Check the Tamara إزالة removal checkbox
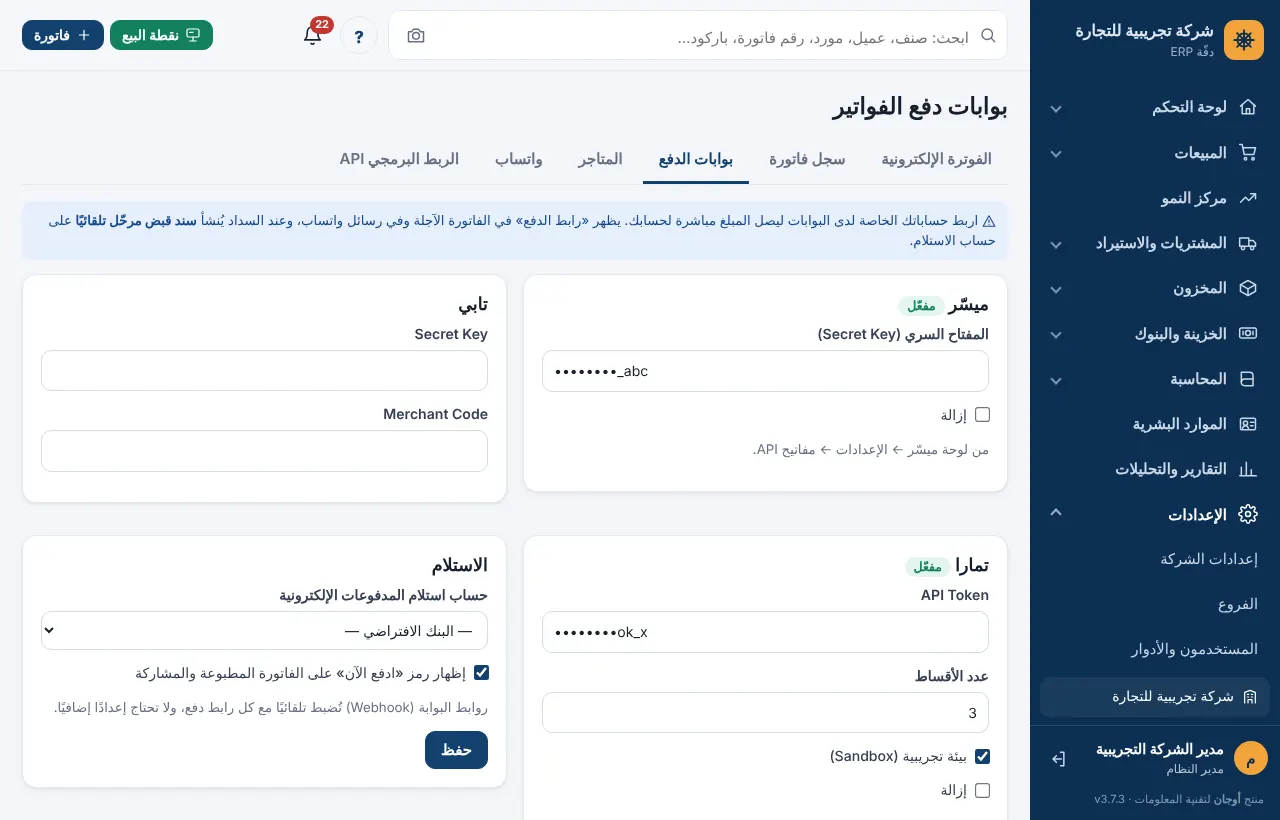Viewport: 1280px width, 820px height. pos(982,790)
